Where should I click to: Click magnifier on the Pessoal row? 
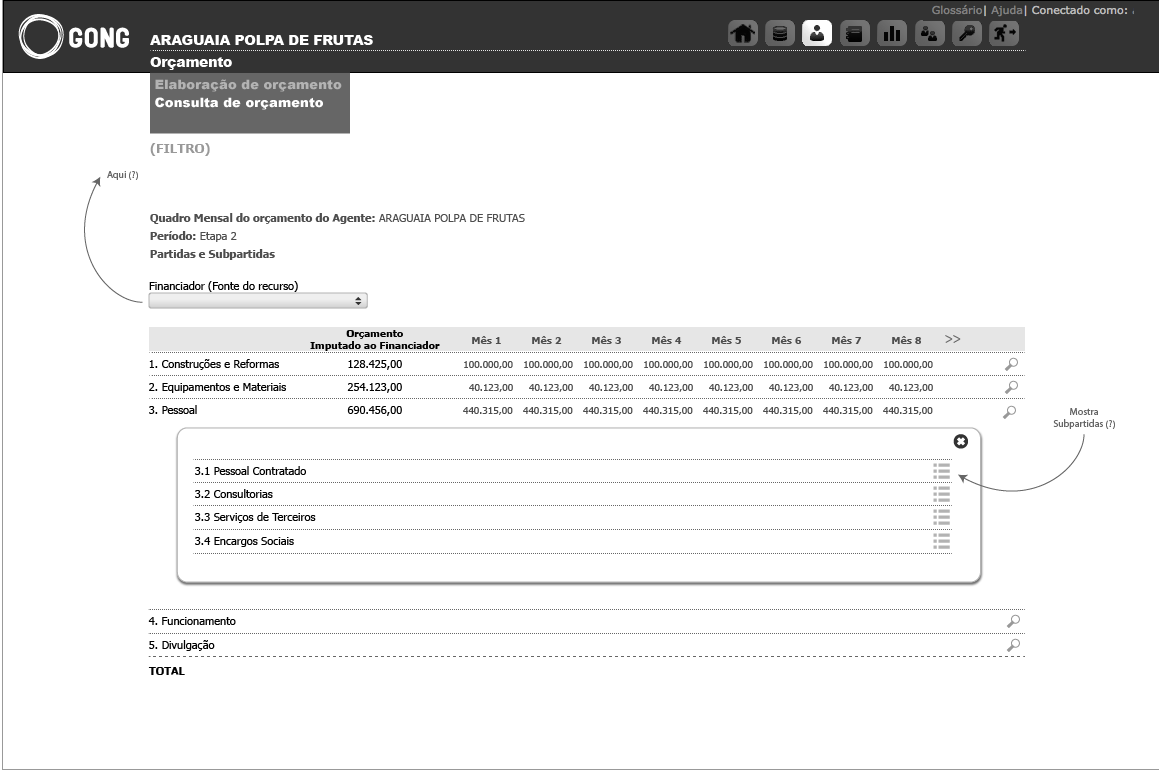tap(1009, 412)
